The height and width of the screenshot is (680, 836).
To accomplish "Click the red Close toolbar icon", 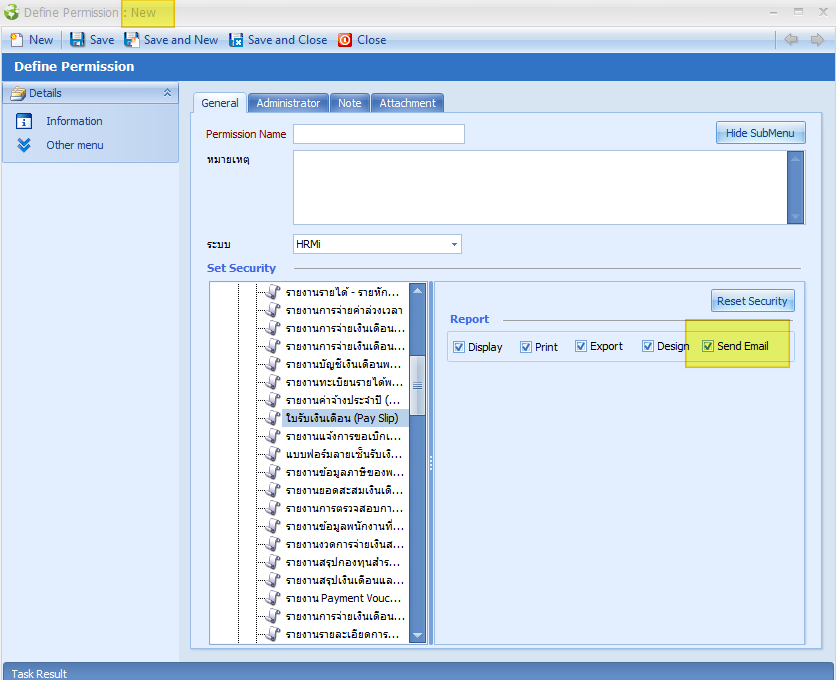I will click(x=345, y=40).
